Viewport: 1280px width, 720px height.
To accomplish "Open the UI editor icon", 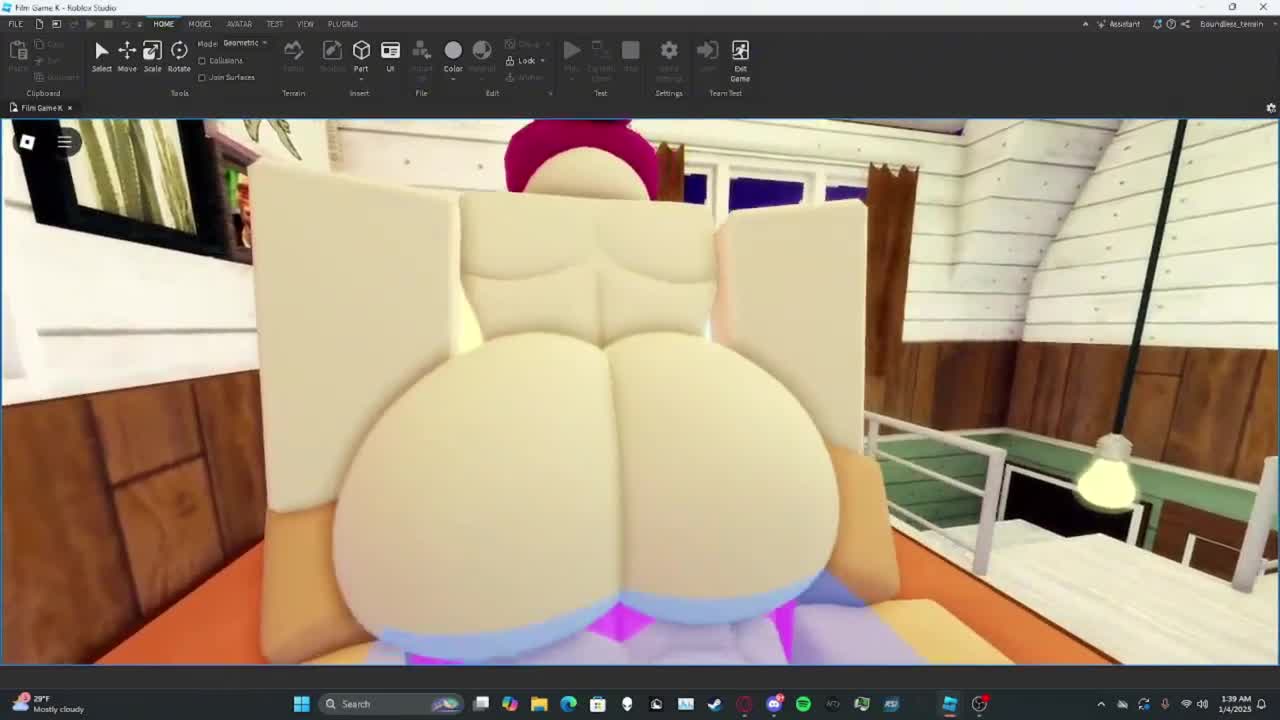I will coord(390,51).
